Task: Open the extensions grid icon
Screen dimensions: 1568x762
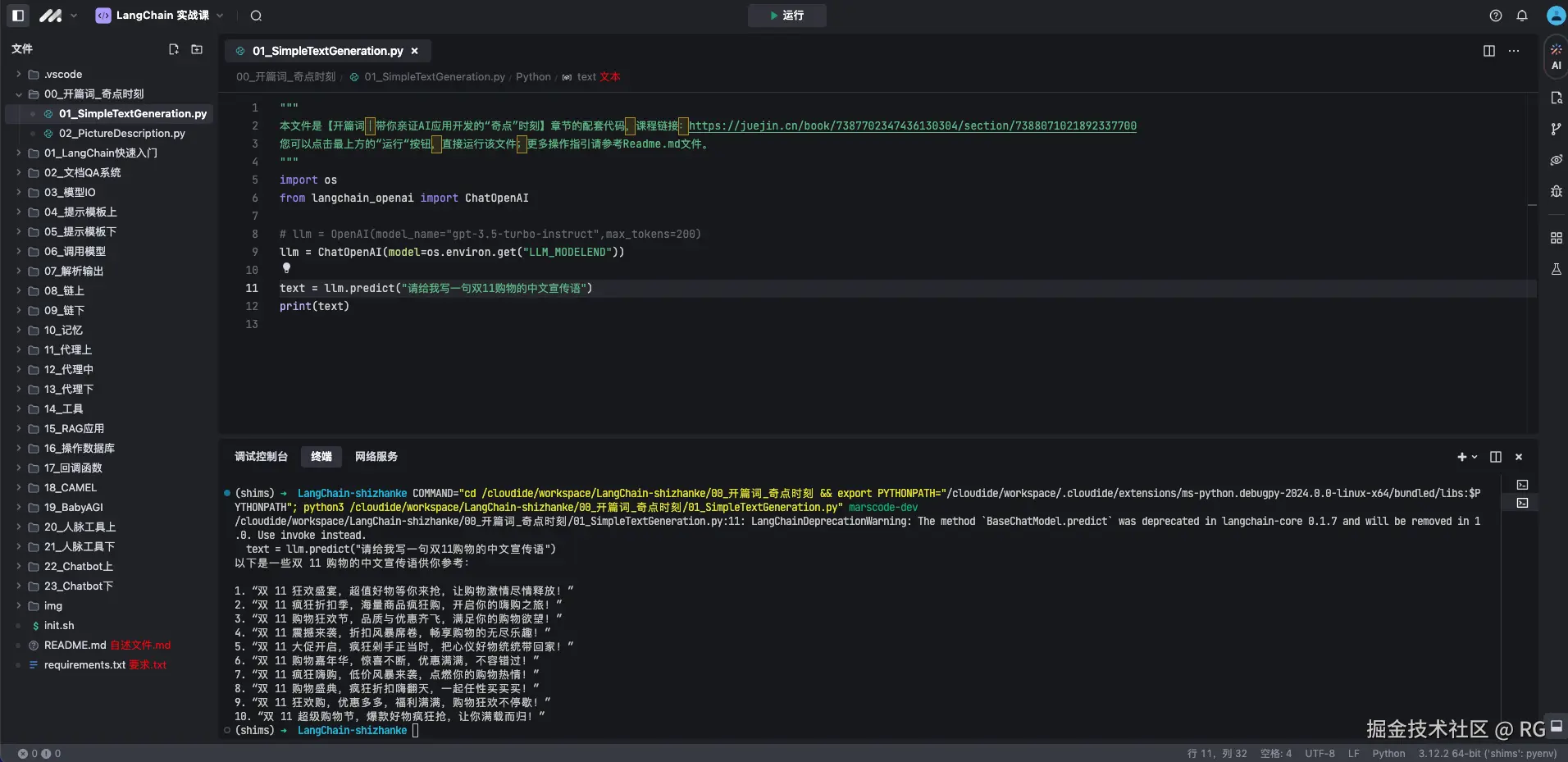Action: (1556, 238)
